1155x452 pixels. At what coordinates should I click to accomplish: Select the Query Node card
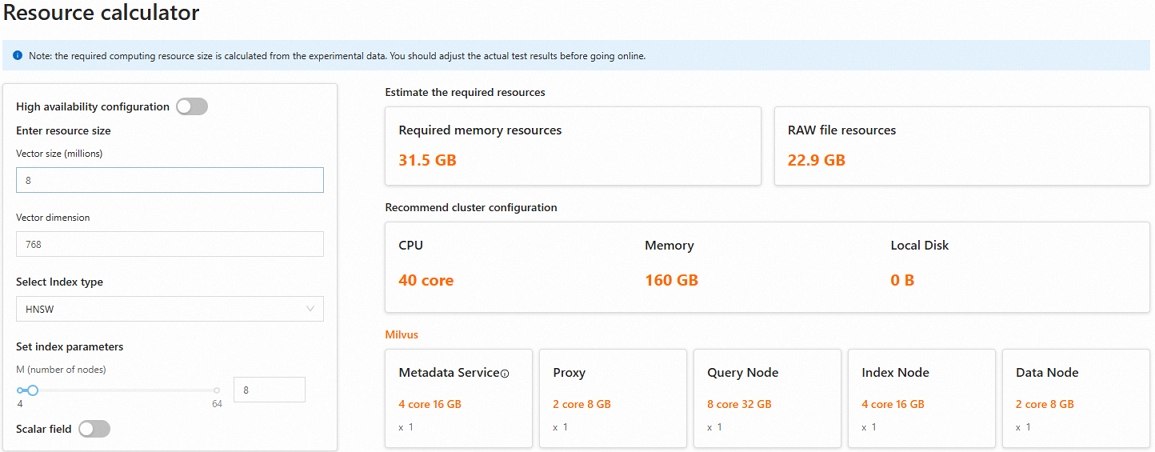coord(767,398)
